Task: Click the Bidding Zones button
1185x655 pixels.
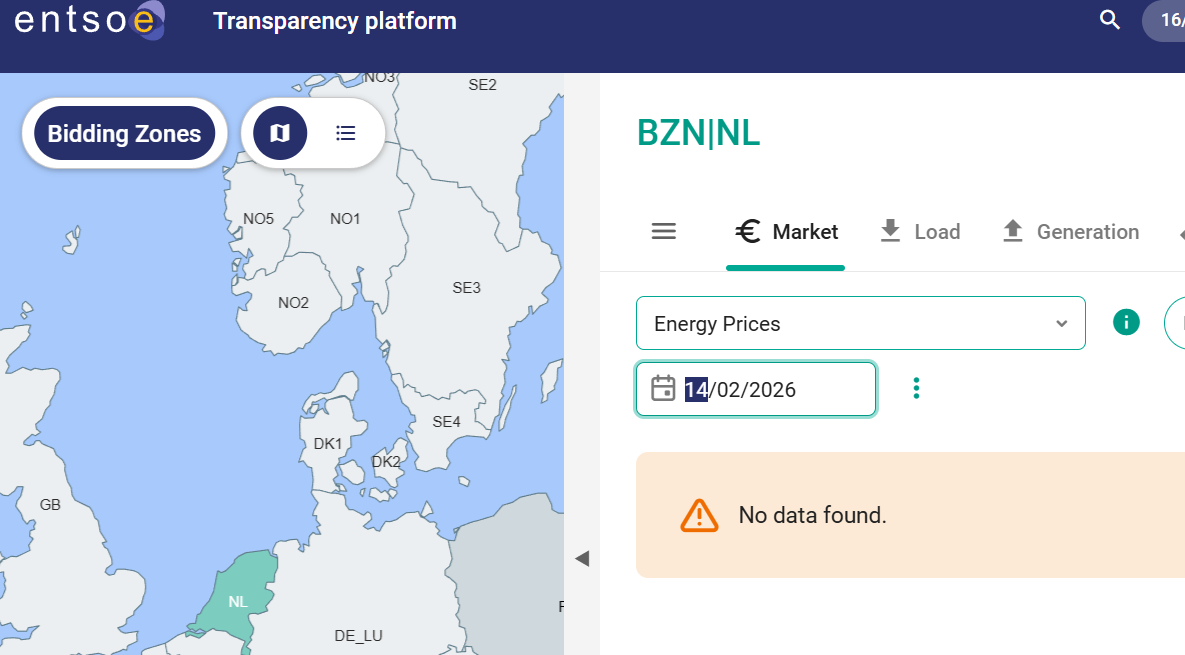Action: point(124,133)
